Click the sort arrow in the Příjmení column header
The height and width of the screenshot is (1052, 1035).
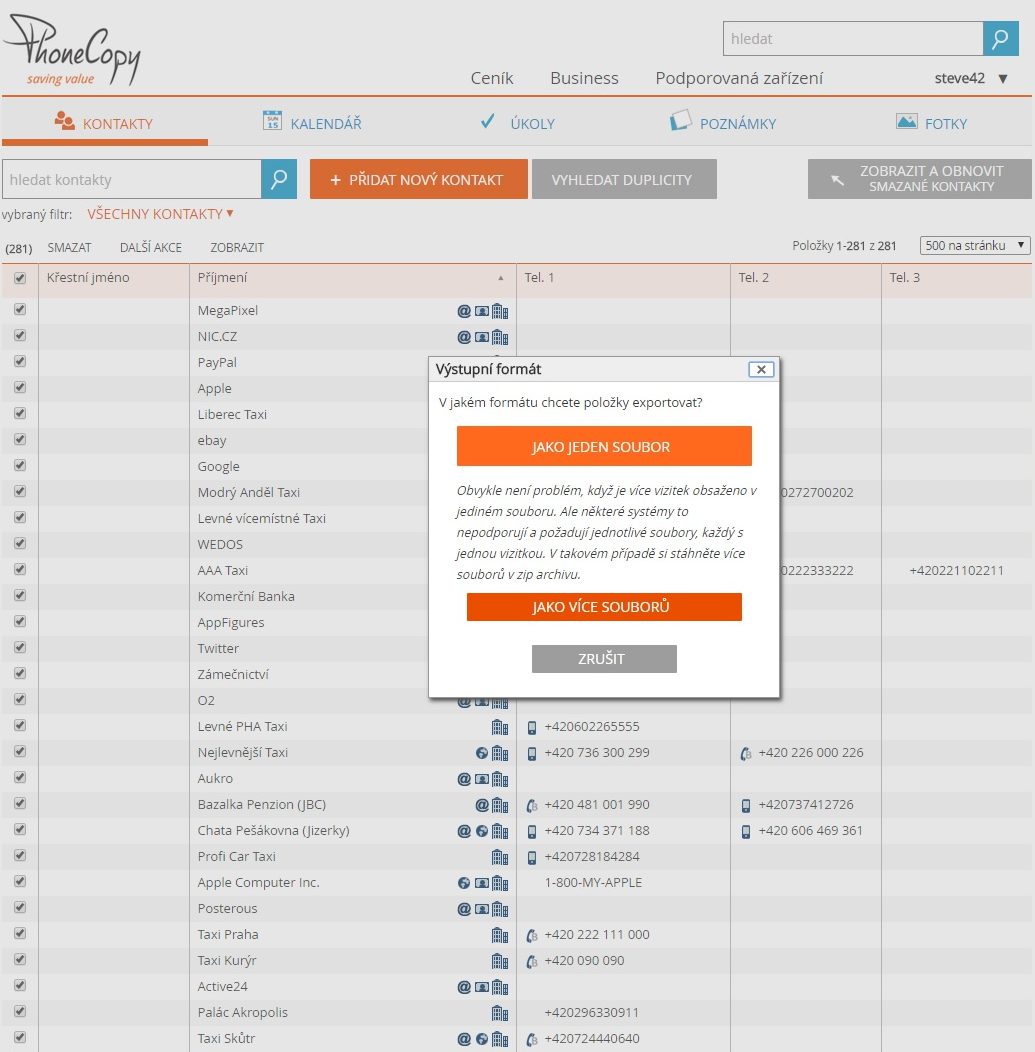[501, 278]
